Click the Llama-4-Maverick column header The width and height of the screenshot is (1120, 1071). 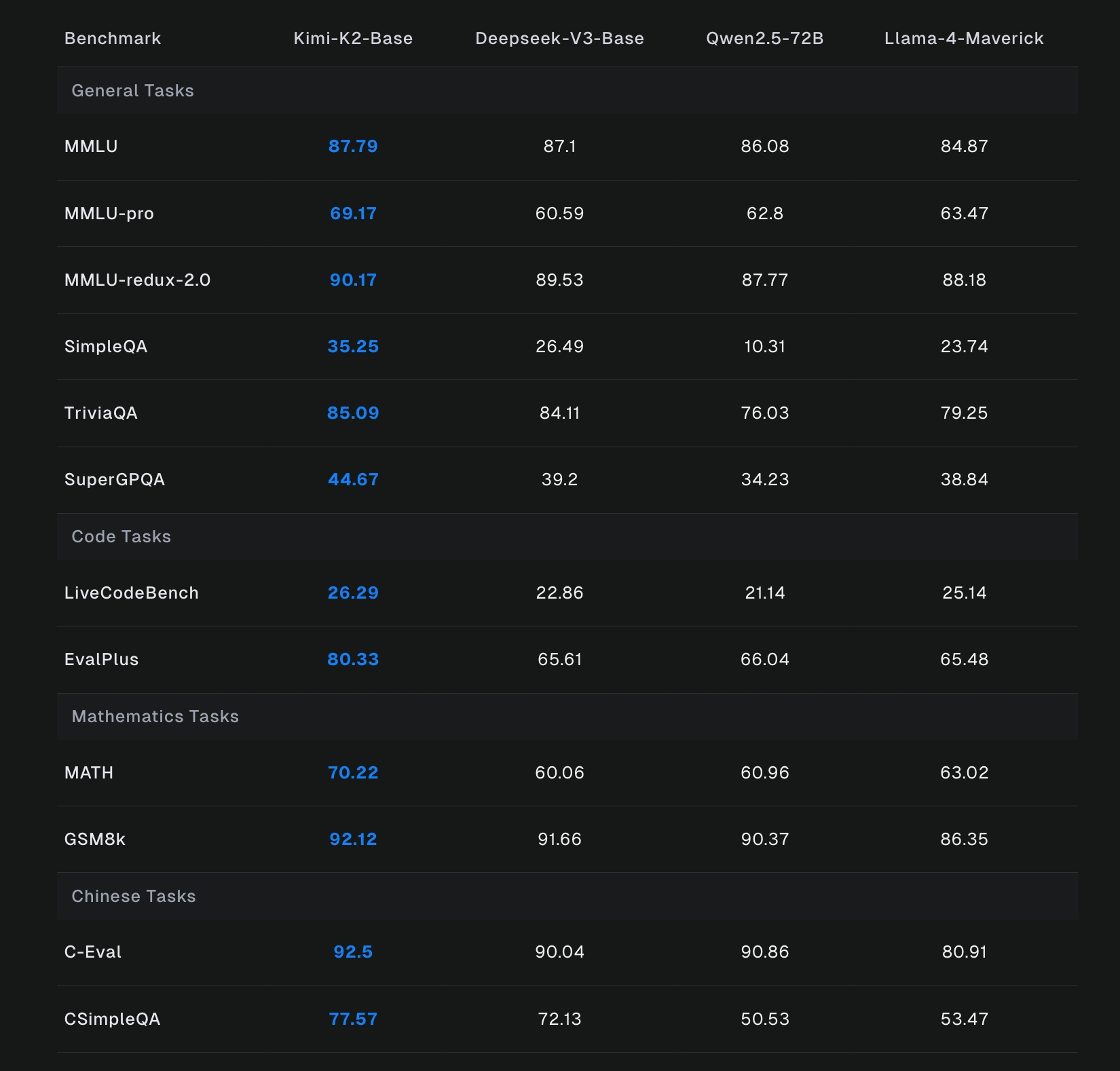coord(964,39)
